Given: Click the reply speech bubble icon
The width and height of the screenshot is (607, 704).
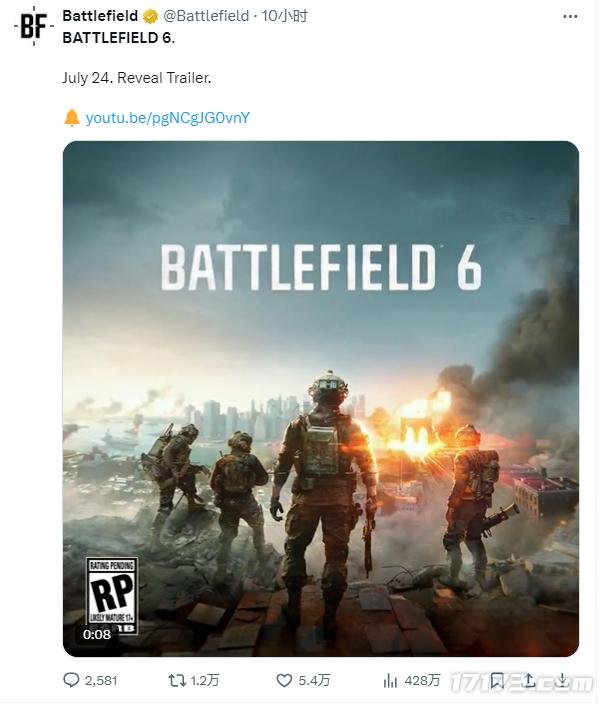Looking at the screenshot, I should click(71, 680).
